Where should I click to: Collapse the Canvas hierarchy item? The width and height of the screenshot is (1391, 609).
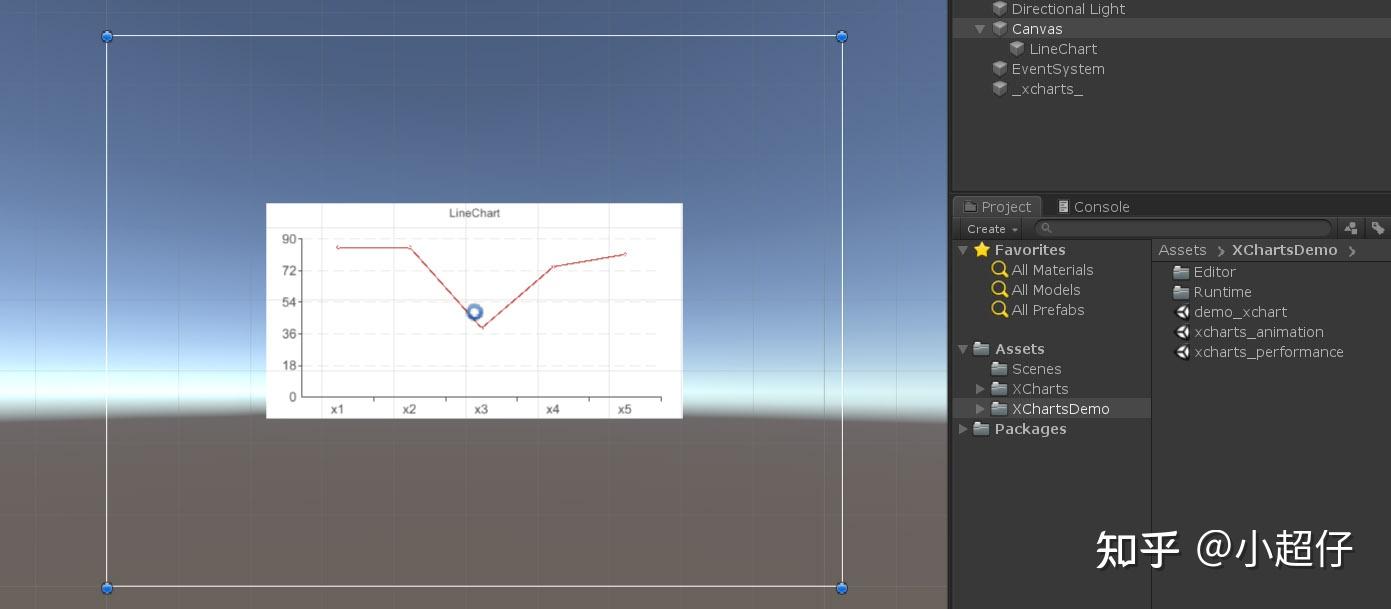click(980, 29)
